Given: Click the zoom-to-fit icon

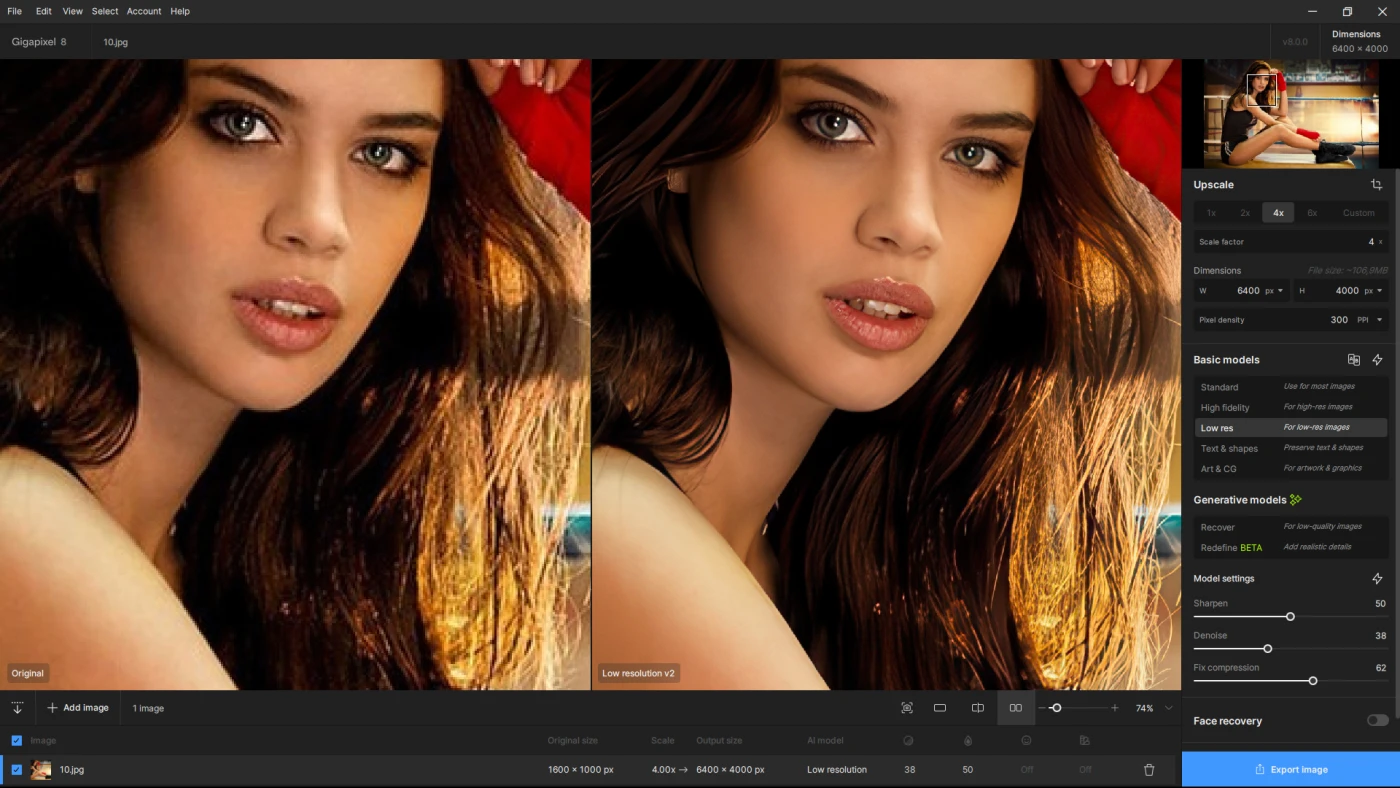Looking at the screenshot, I should click(907, 708).
